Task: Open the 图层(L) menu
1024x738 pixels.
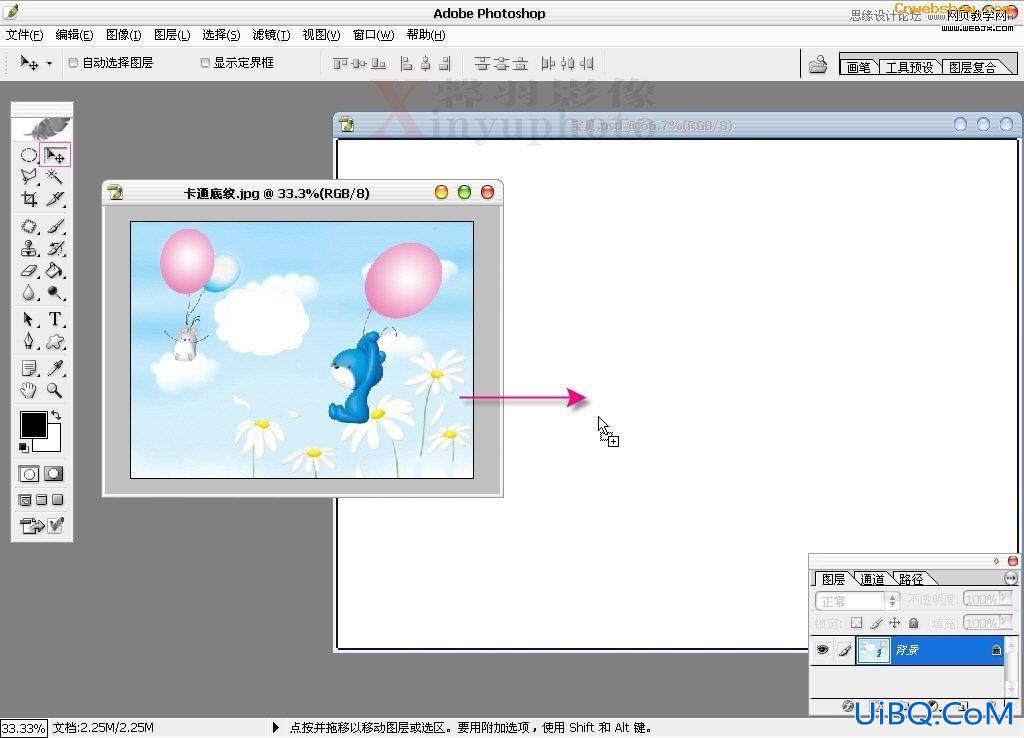Action: (172, 35)
